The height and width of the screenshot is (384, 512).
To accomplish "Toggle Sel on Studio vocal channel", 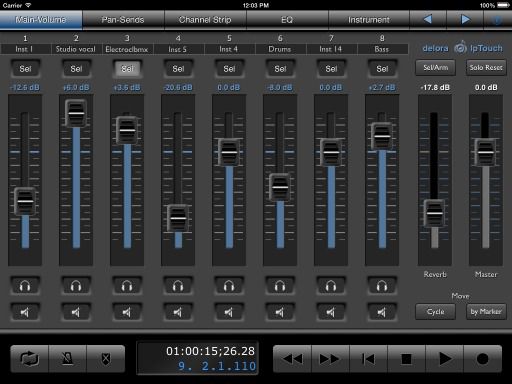I will (76, 69).
